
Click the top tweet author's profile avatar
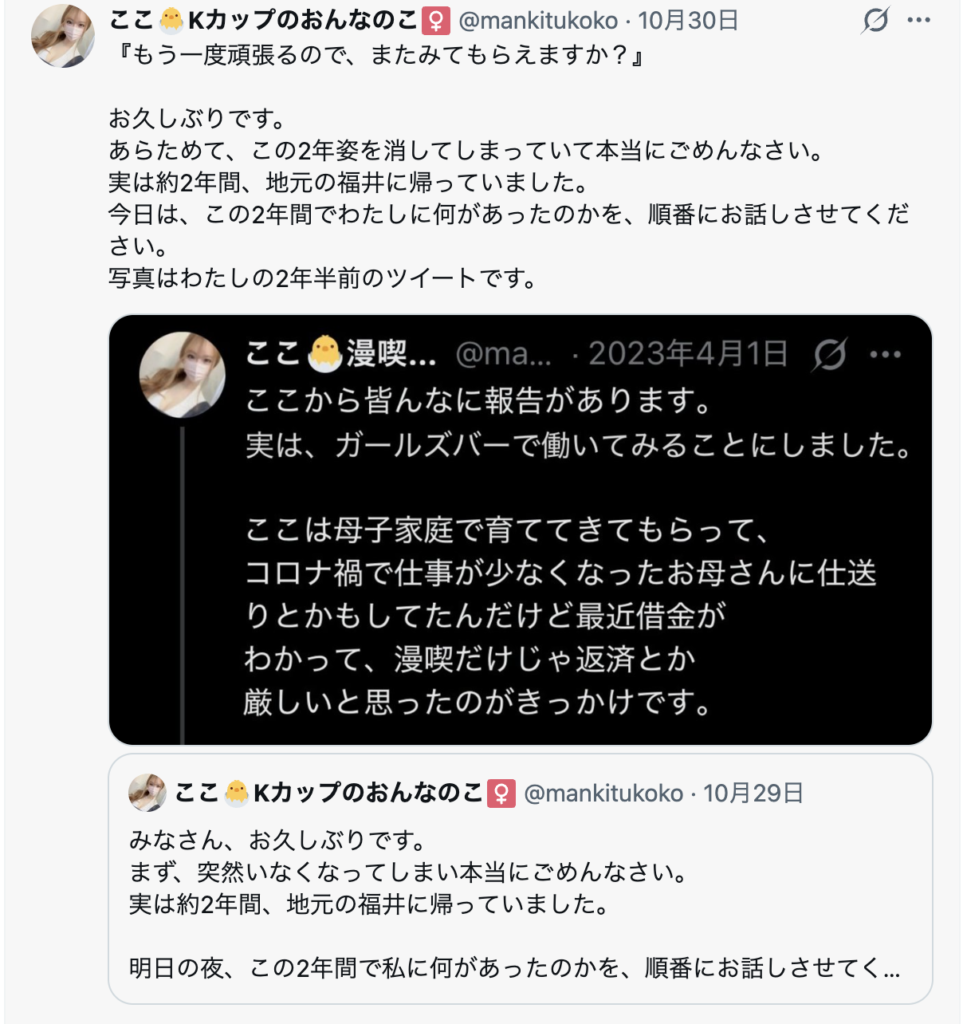pyautogui.click(x=63, y=36)
